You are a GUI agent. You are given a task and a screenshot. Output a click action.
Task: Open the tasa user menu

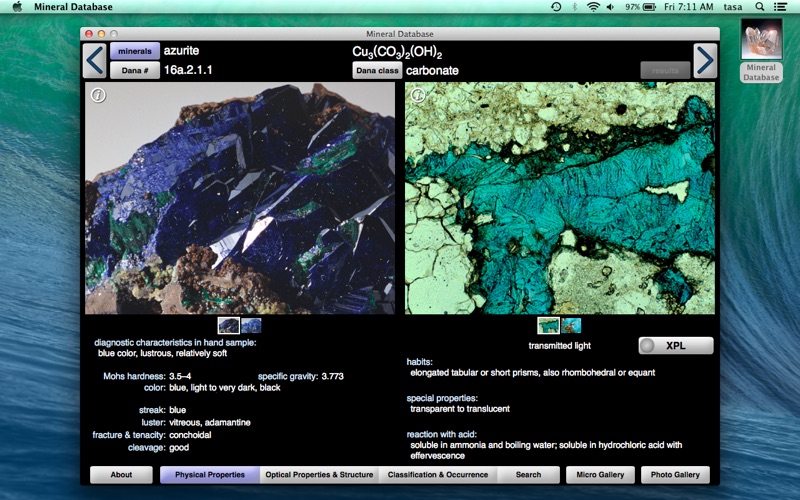[733, 7]
